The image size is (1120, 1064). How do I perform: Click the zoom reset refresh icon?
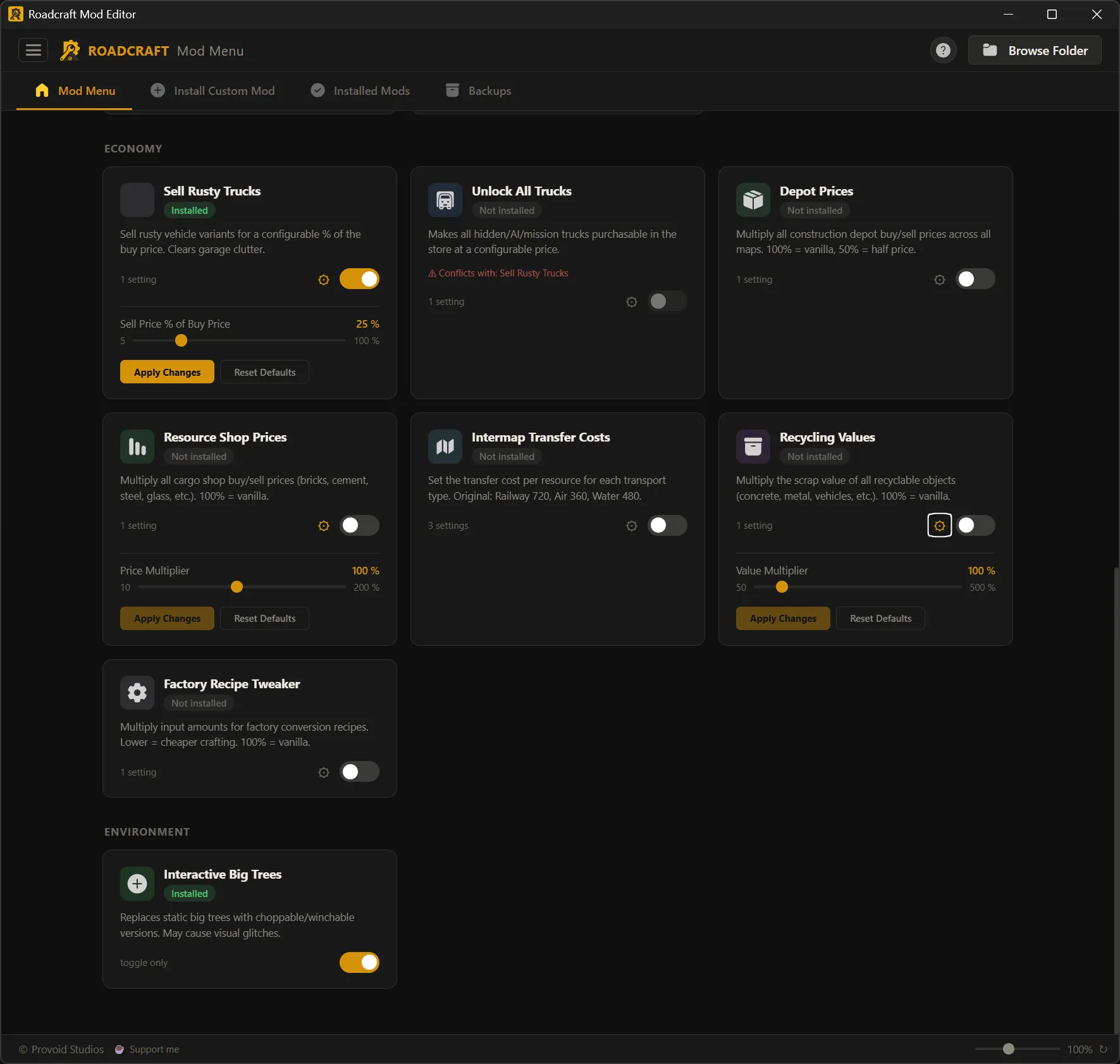(1103, 1049)
